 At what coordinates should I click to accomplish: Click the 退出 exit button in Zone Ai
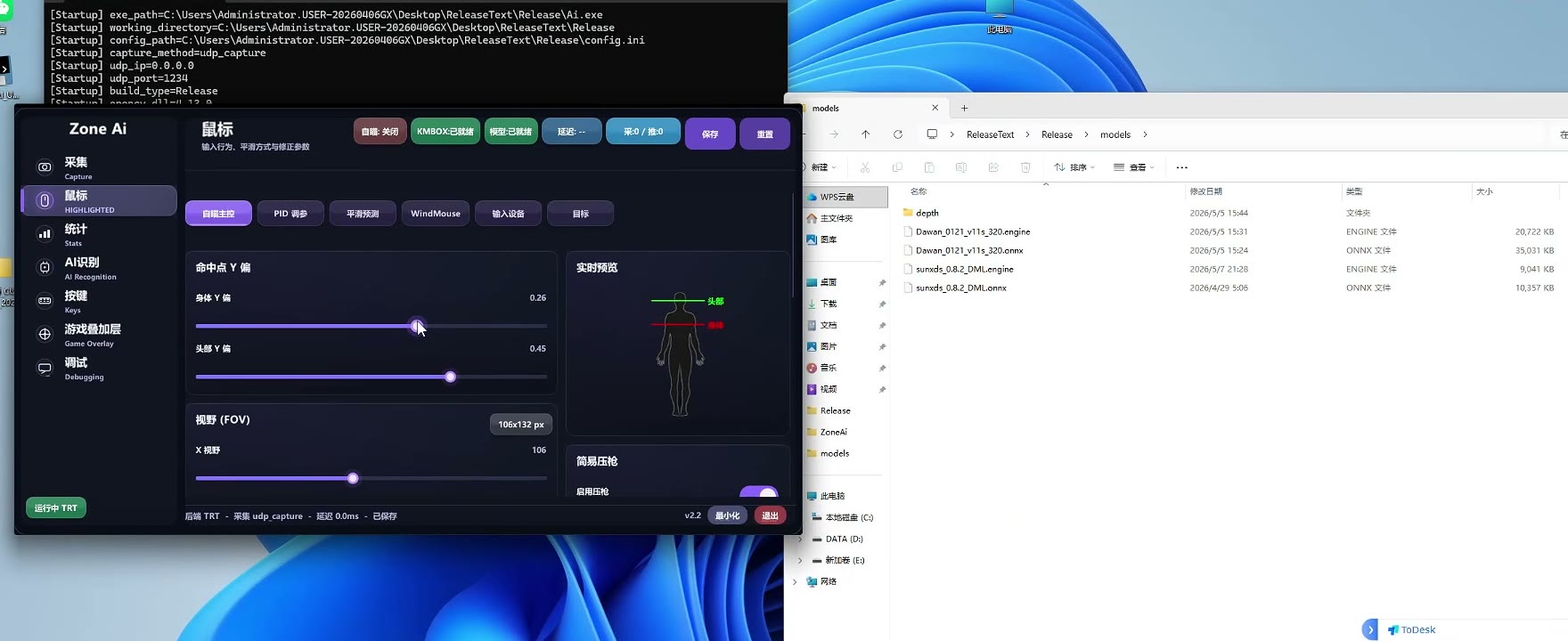point(770,515)
